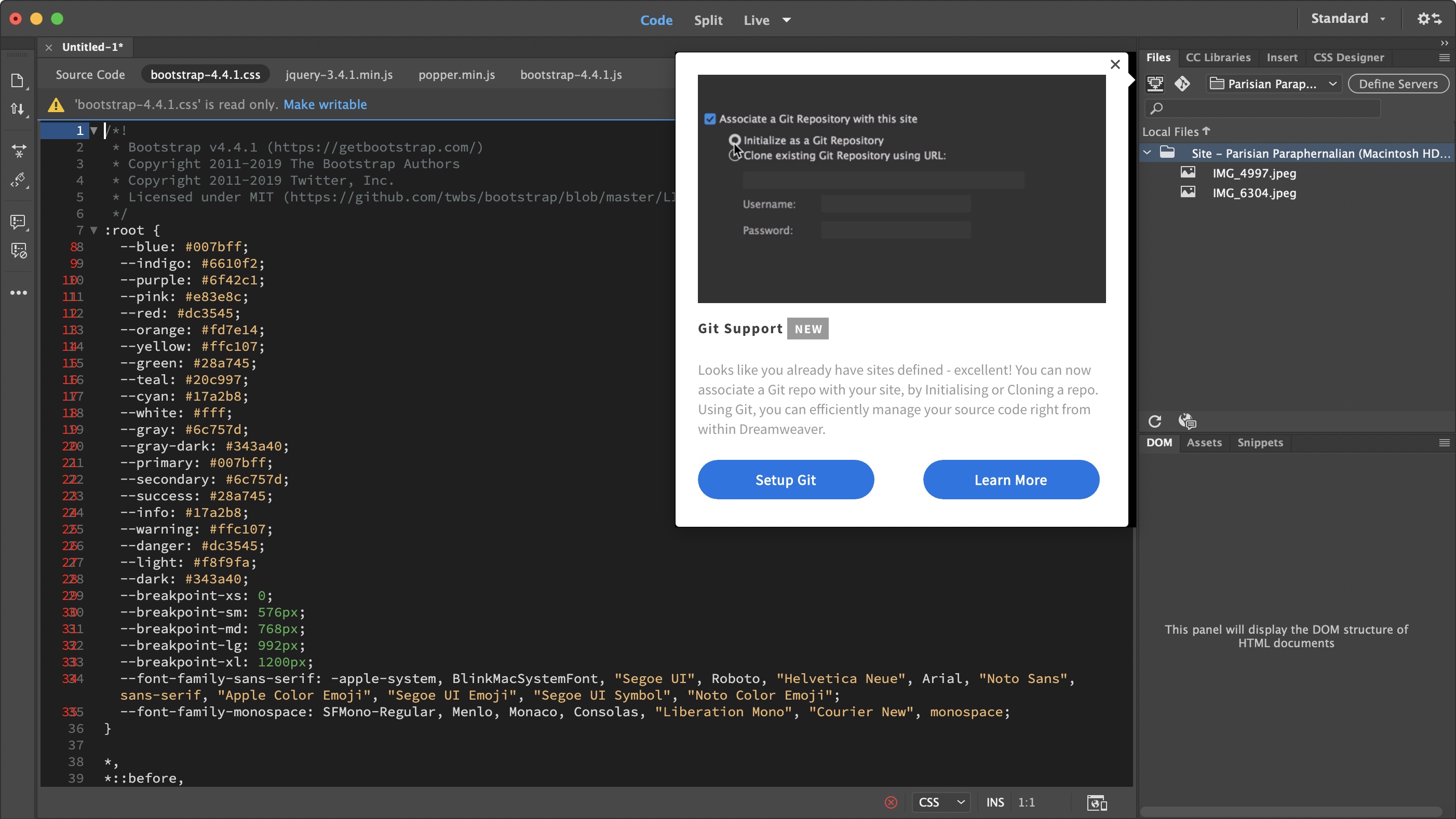Expand the Live view options dropdown
This screenshot has height=819, width=1456.
coord(788,19)
